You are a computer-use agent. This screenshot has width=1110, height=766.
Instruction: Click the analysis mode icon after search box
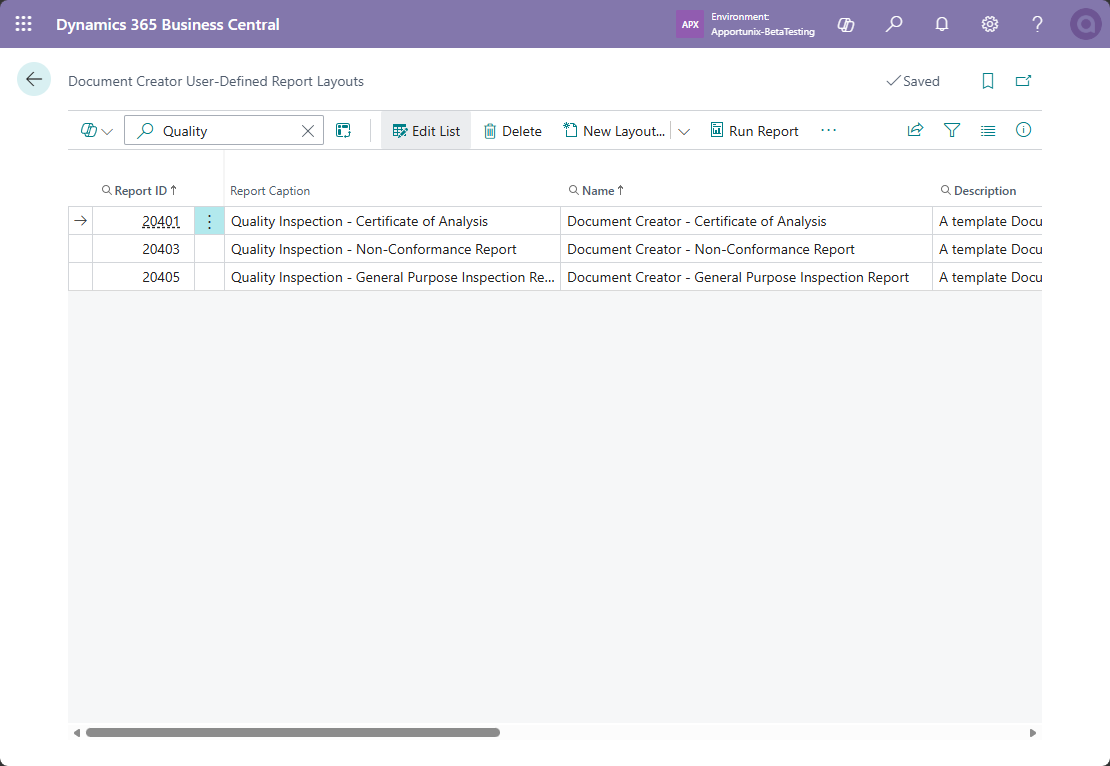[343, 130]
